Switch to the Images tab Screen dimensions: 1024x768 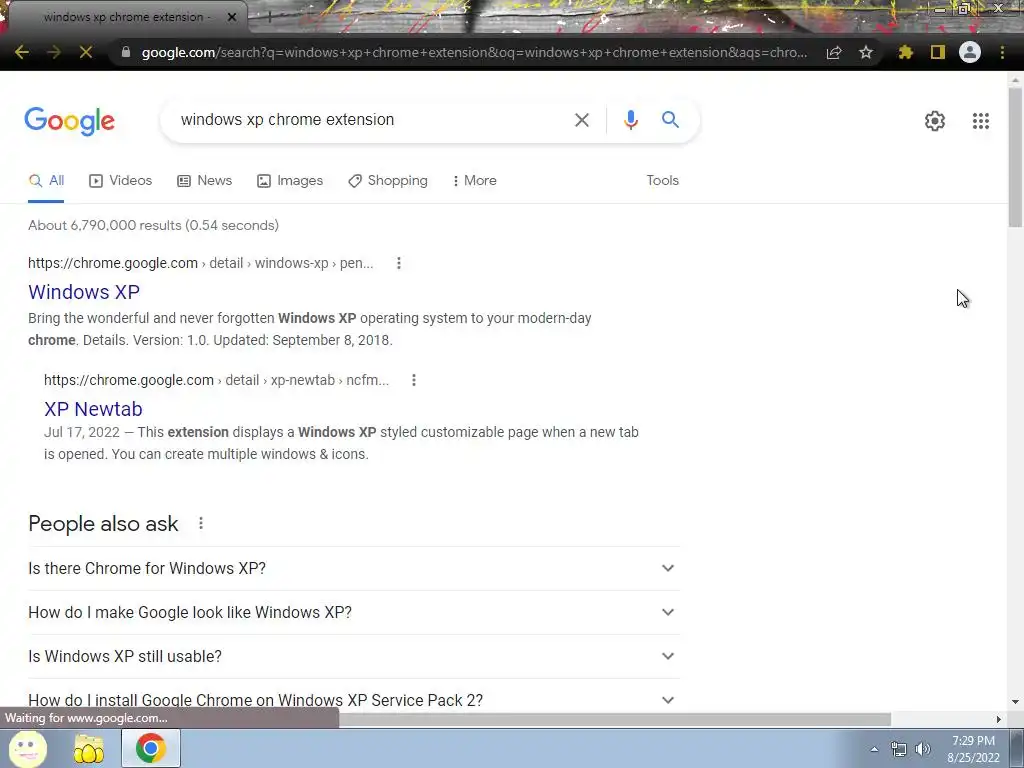[290, 180]
